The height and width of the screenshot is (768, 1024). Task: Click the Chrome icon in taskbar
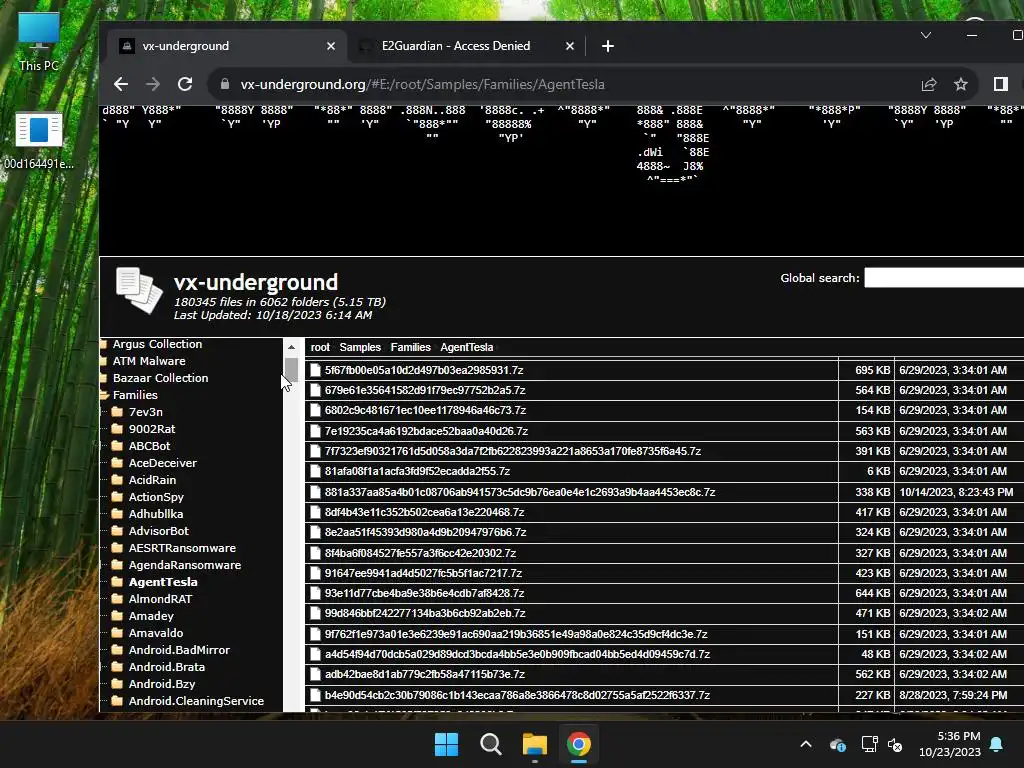579,744
